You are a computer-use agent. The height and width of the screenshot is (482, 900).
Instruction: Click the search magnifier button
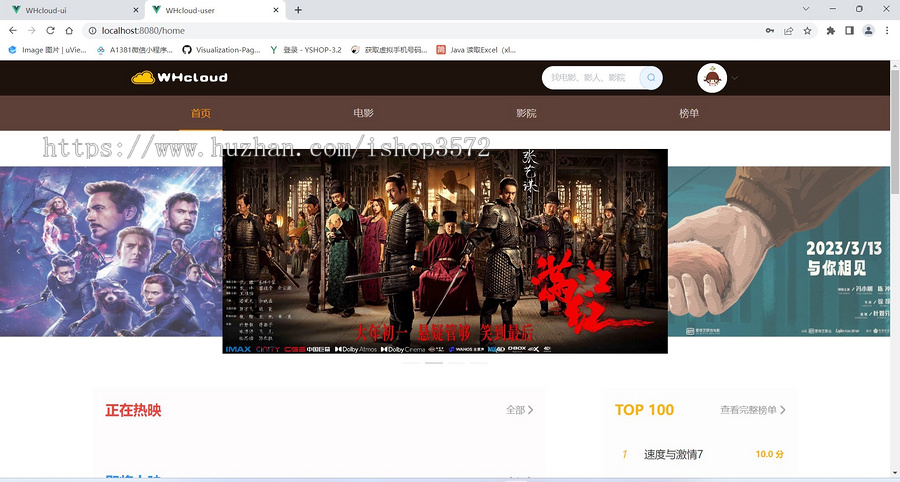(651, 77)
